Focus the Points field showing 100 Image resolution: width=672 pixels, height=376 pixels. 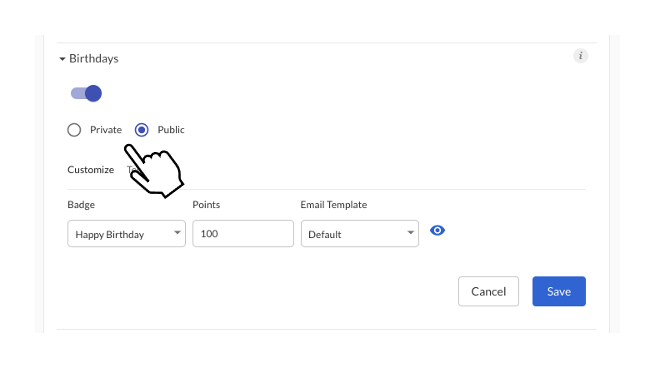click(243, 234)
